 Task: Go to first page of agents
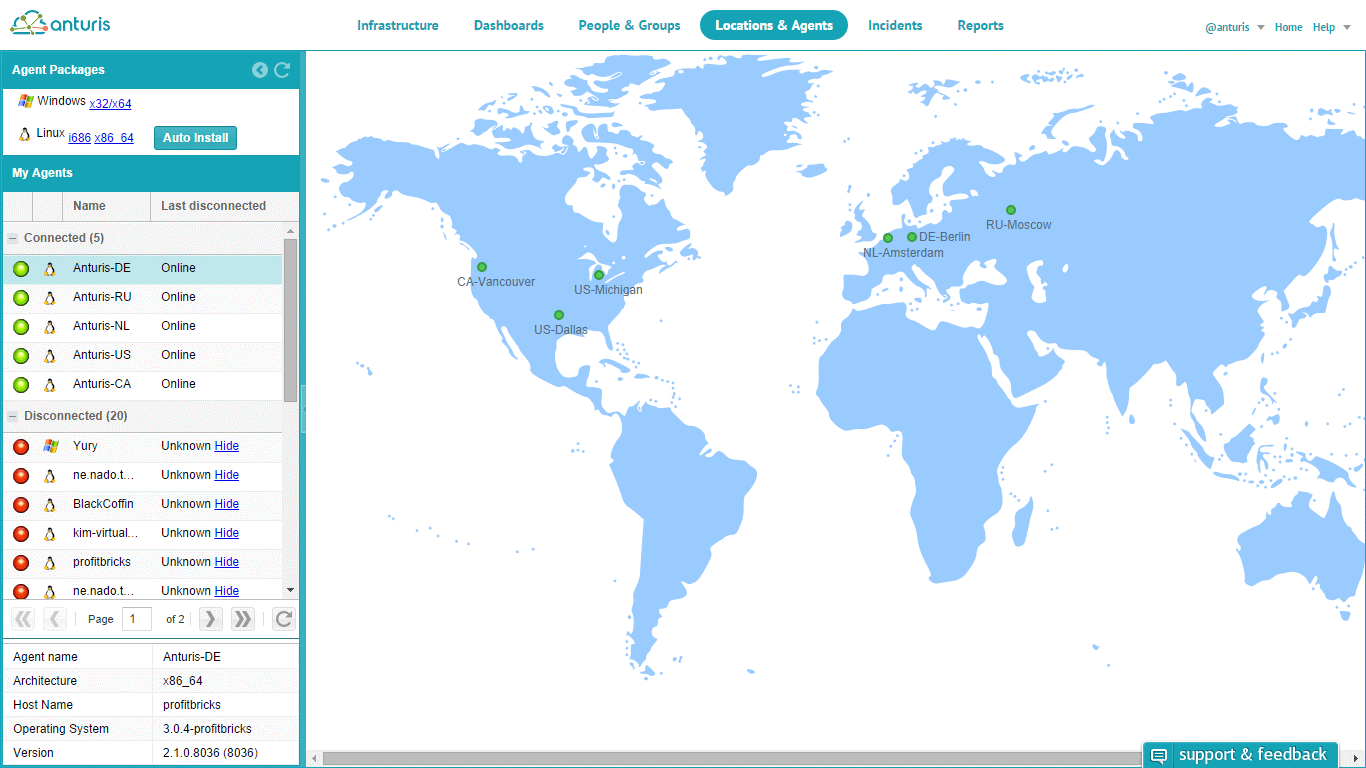point(23,619)
